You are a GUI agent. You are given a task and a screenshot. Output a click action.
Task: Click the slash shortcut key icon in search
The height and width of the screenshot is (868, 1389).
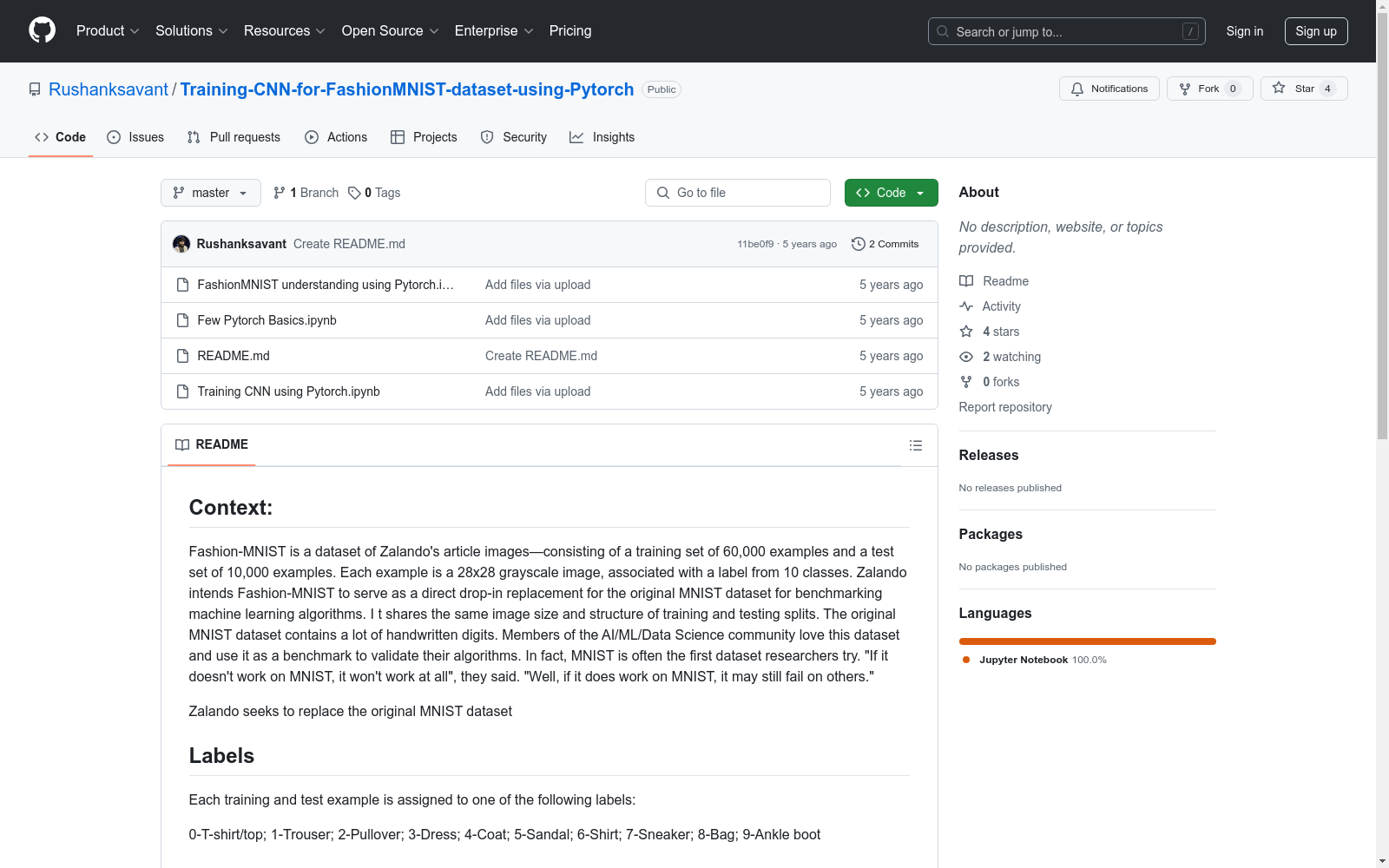pyautogui.click(x=1190, y=31)
